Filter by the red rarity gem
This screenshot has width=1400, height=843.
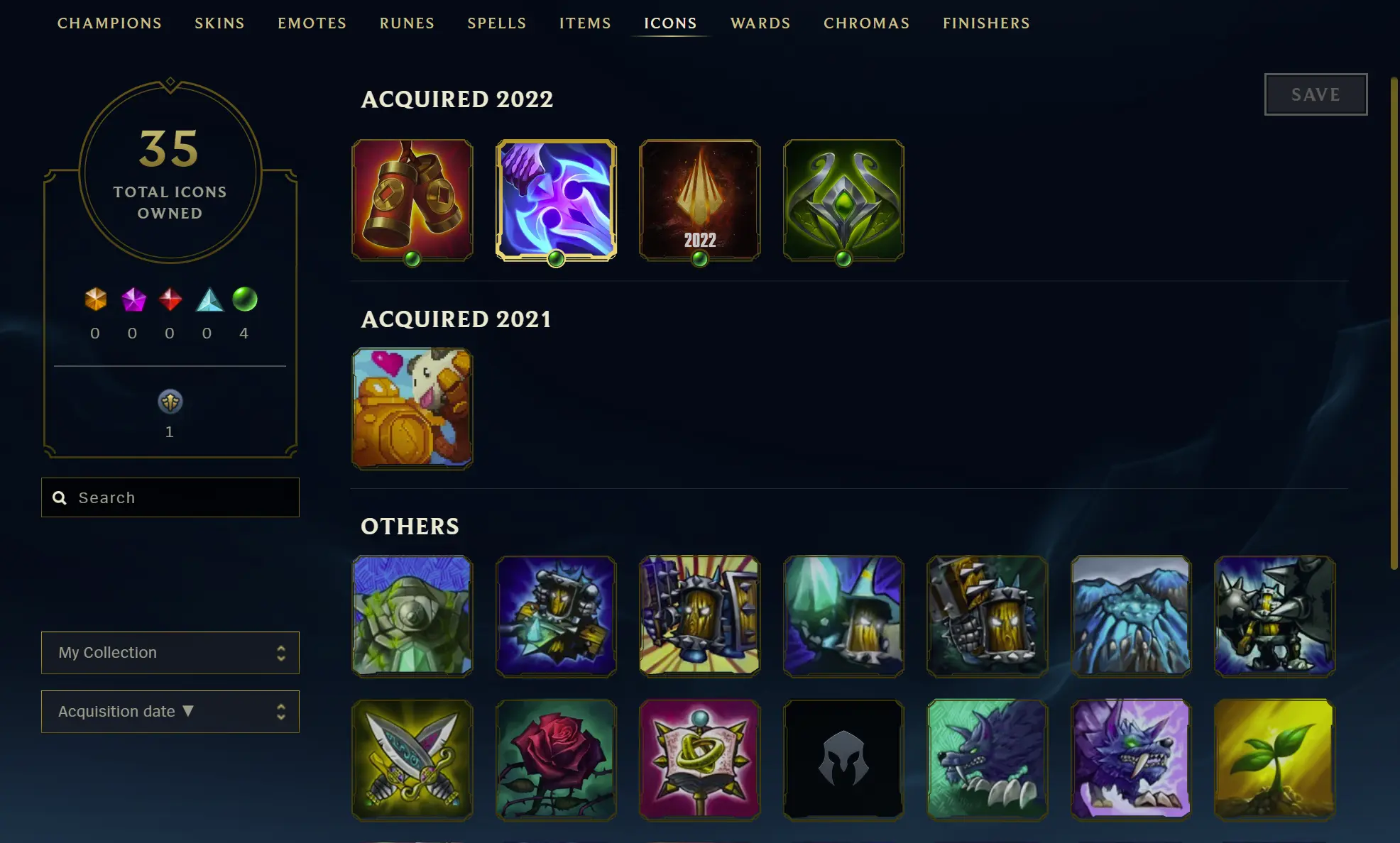170,299
